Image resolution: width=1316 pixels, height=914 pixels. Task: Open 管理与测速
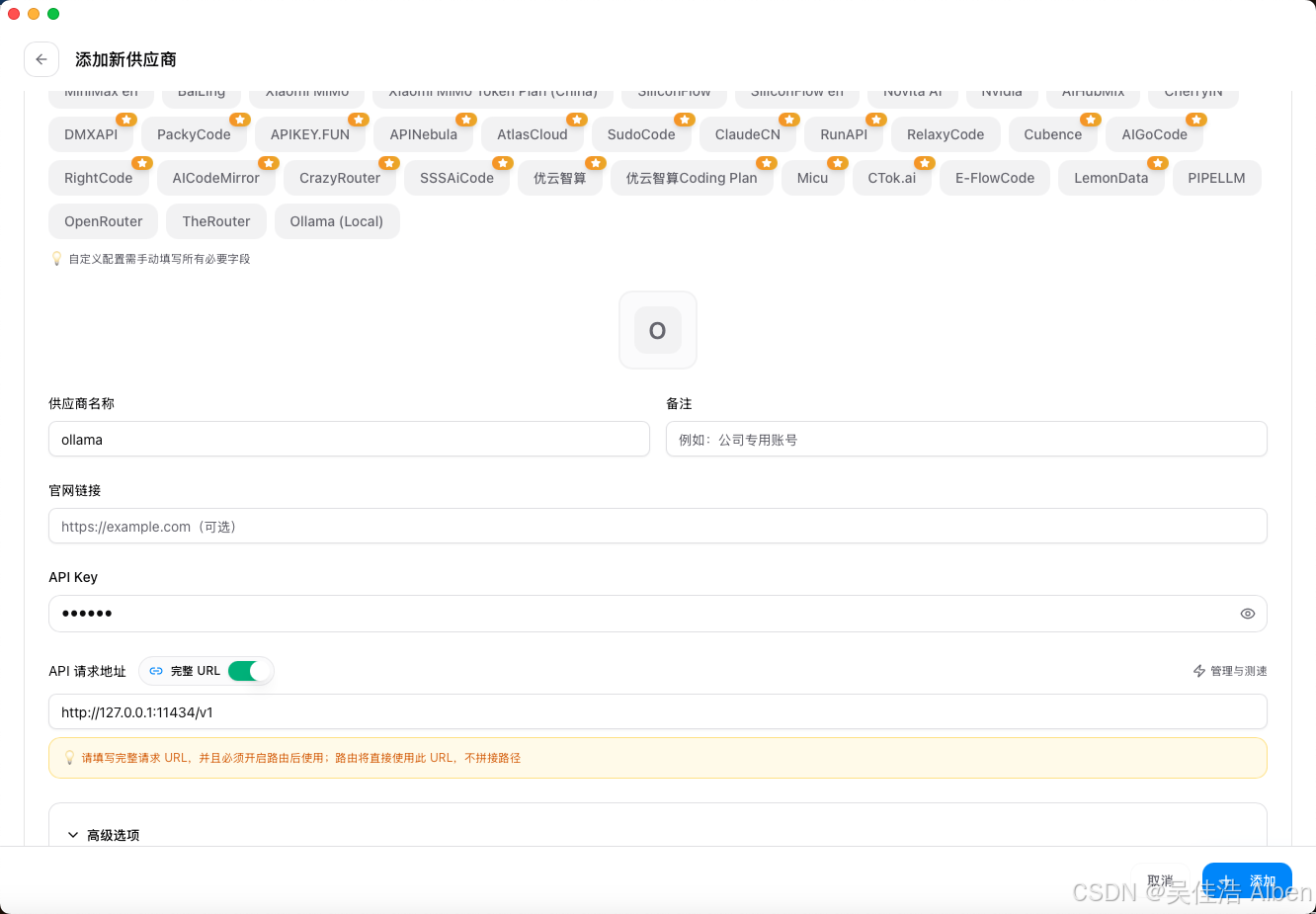1230,671
